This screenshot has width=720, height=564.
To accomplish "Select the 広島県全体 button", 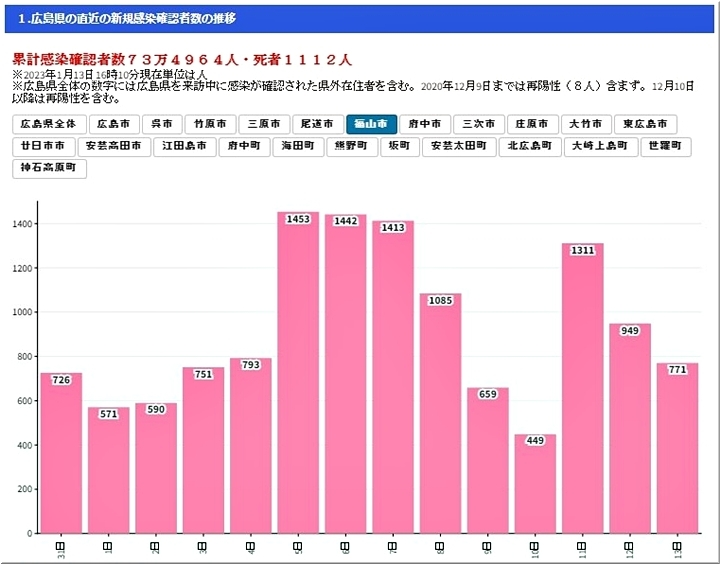I will click(48, 125).
